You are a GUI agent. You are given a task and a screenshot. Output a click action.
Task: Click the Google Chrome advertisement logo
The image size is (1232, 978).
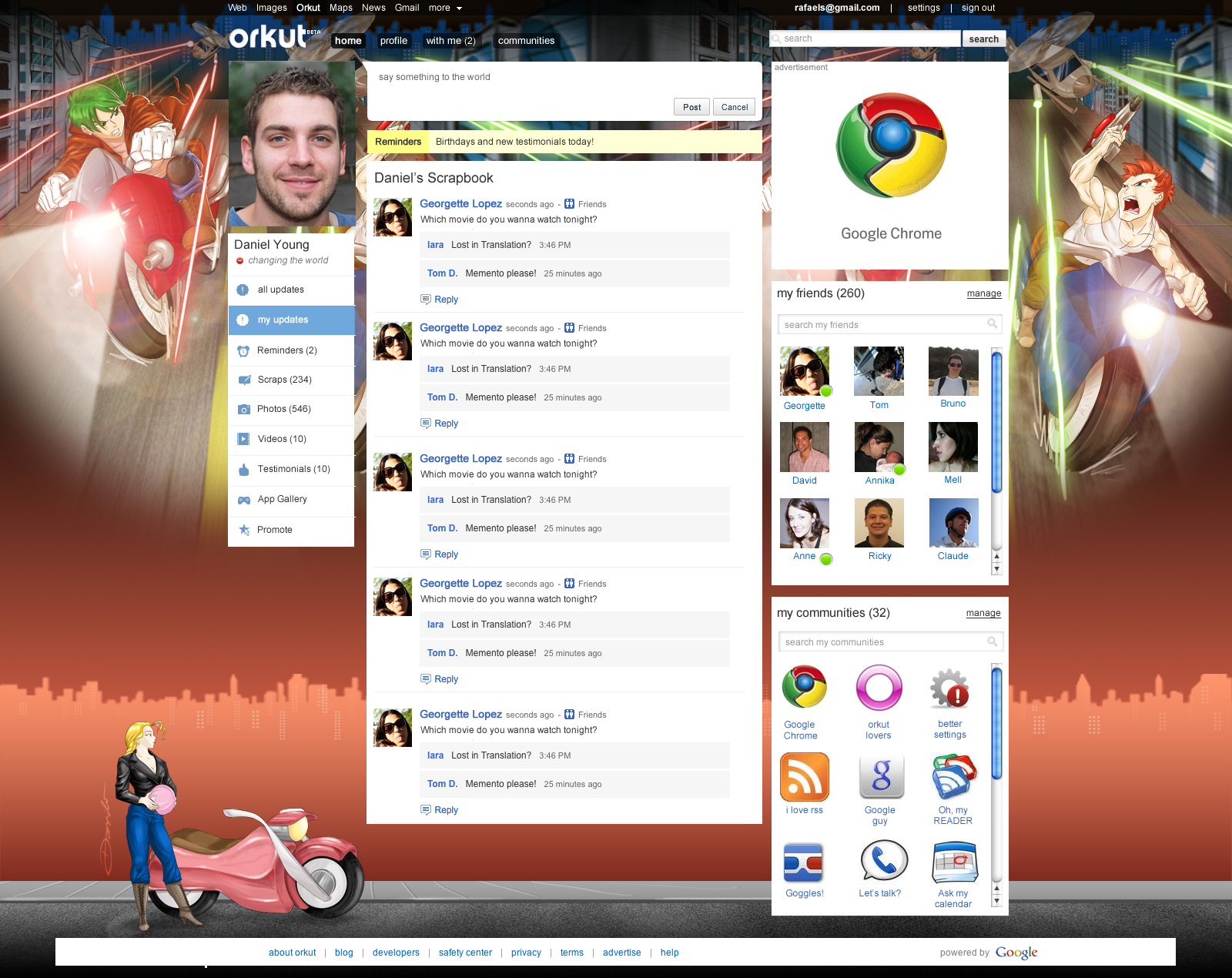click(x=892, y=146)
